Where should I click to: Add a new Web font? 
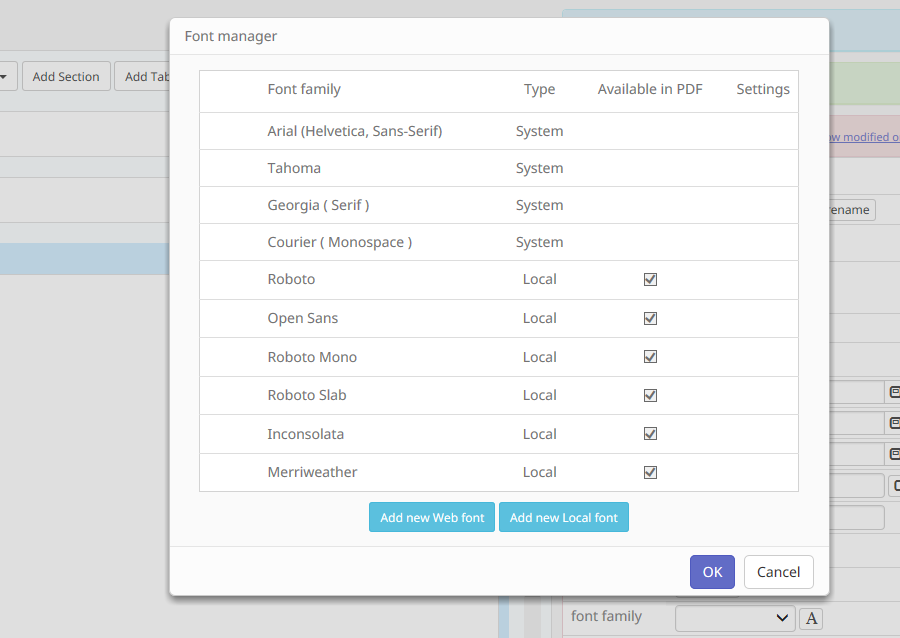pyautogui.click(x=431, y=517)
